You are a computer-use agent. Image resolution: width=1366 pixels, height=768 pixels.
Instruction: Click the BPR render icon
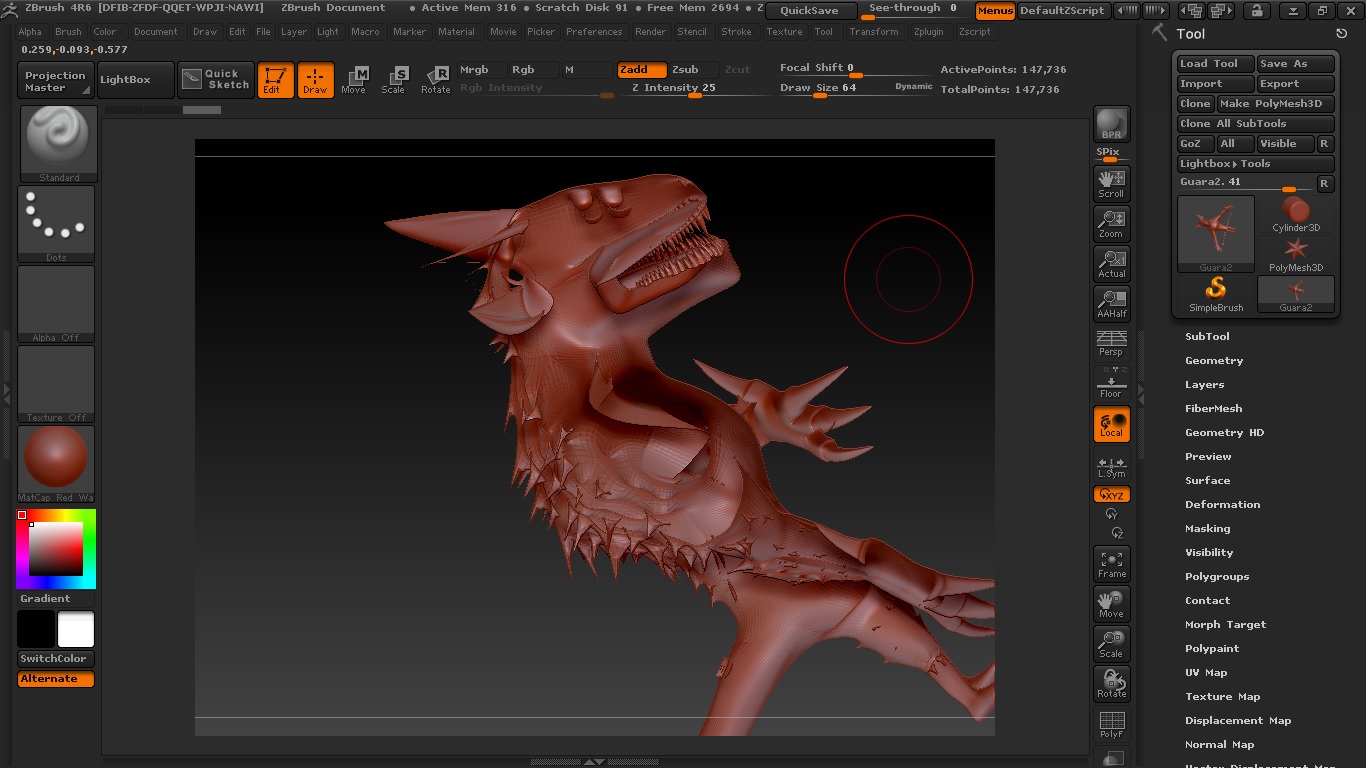click(x=1111, y=124)
